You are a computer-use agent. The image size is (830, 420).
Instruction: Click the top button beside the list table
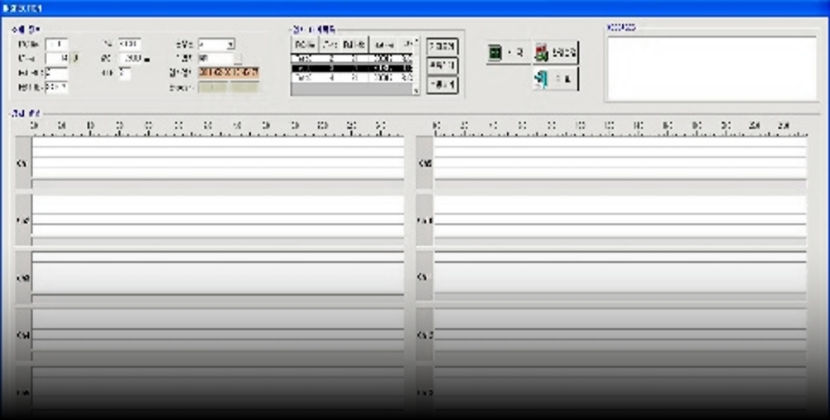click(442, 47)
